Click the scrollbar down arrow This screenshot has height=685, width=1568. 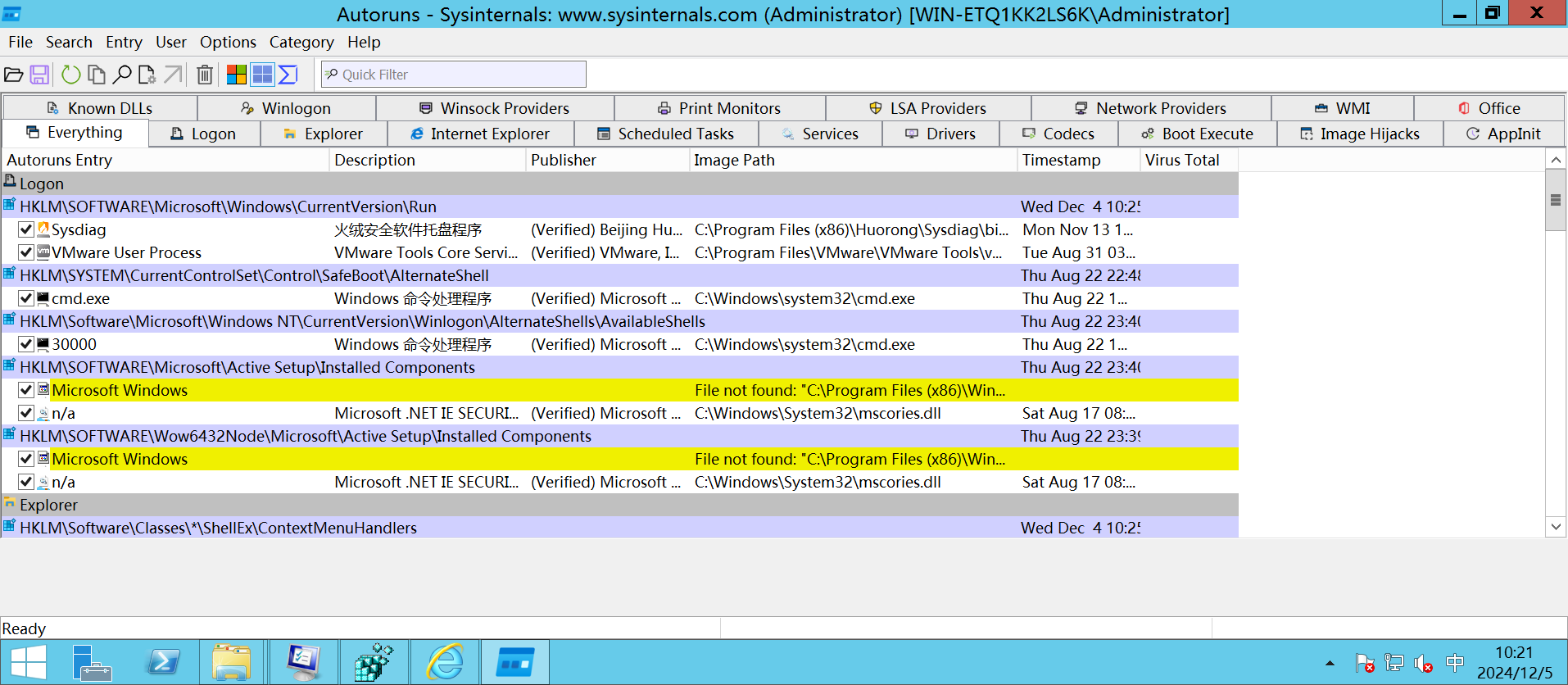[x=1556, y=527]
